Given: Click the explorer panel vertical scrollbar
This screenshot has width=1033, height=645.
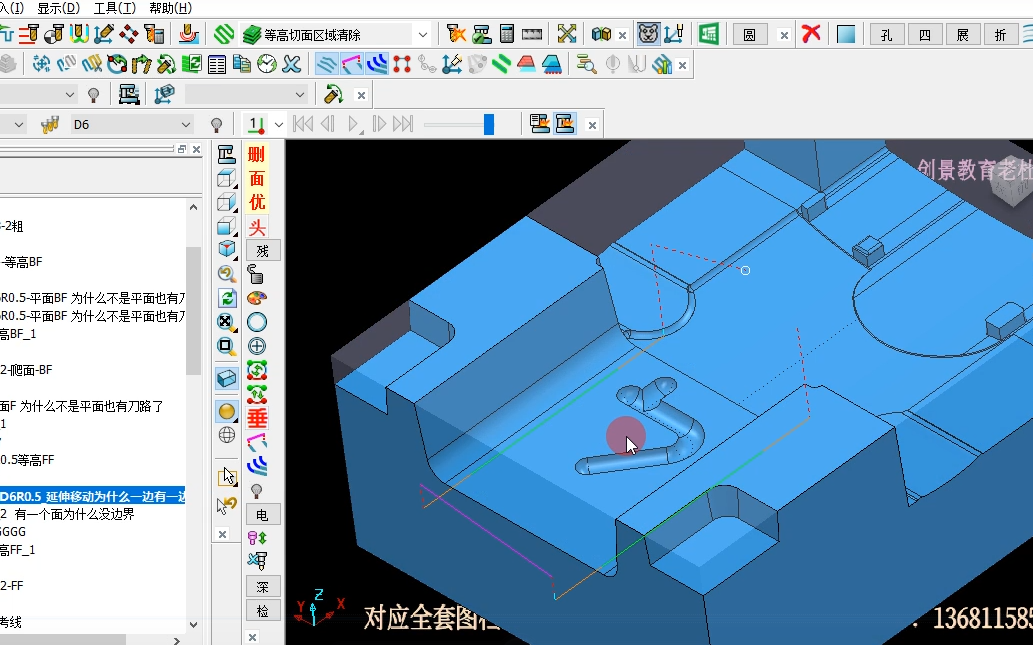Looking at the screenshot, I should pyautogui.click(x=192, y=311).
